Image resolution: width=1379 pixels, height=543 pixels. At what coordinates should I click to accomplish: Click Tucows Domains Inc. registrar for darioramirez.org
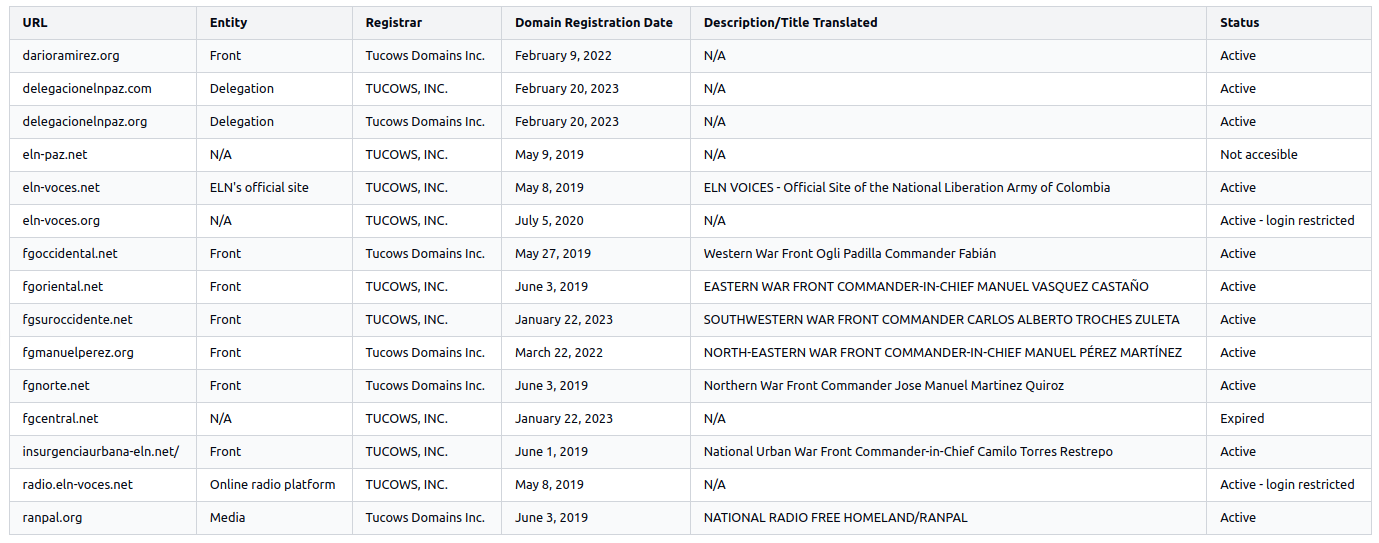tap(425, 56)
